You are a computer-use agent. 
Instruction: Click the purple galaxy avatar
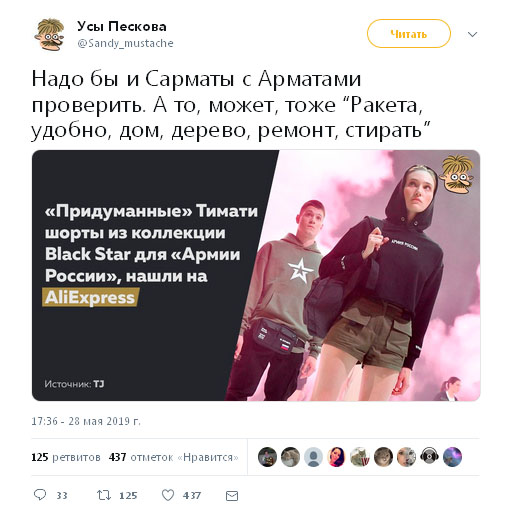click(452, 457)
